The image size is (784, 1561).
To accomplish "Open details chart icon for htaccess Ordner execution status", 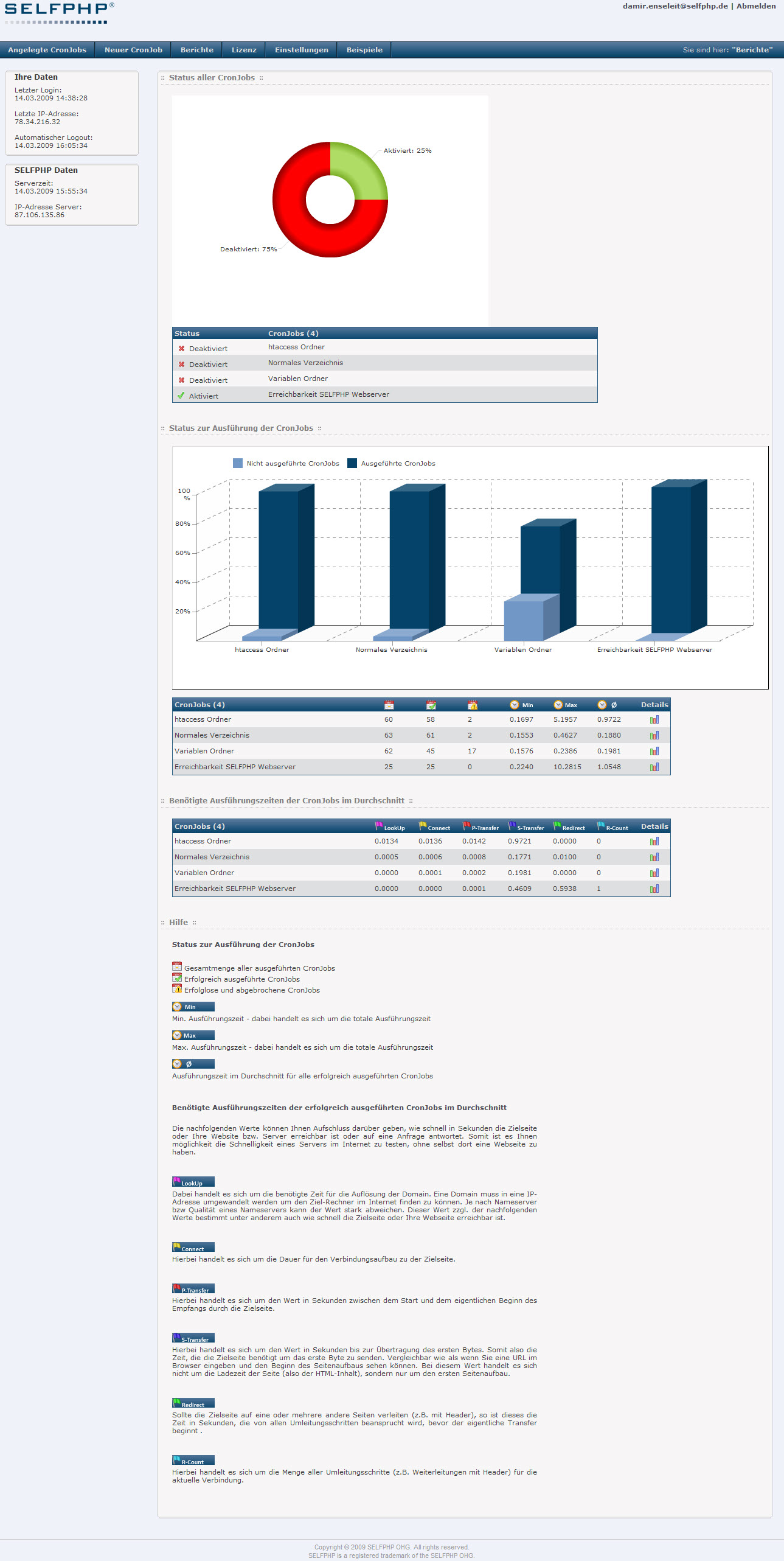I will click(x=654, y=719).
